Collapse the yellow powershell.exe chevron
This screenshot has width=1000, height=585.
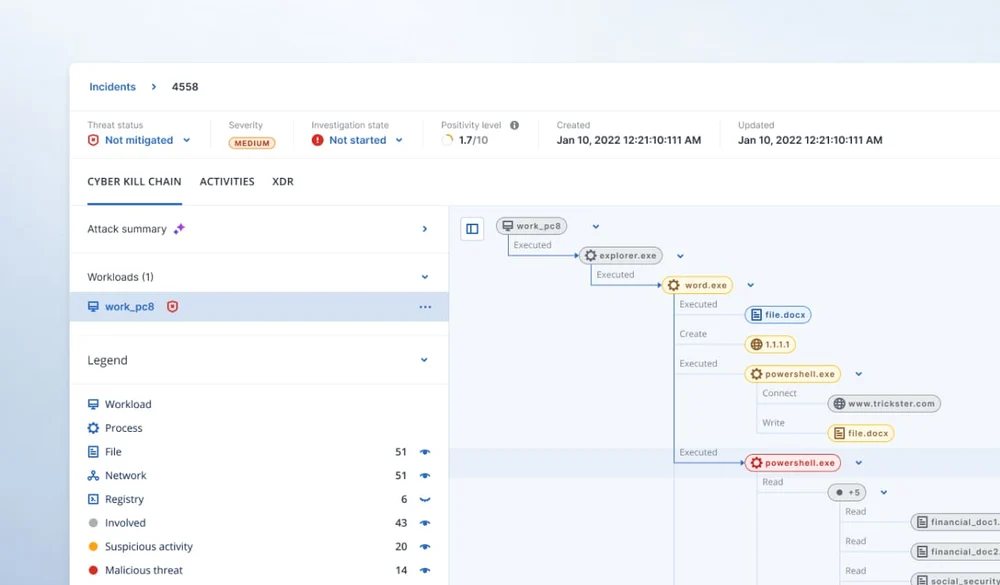click(858, 374)
